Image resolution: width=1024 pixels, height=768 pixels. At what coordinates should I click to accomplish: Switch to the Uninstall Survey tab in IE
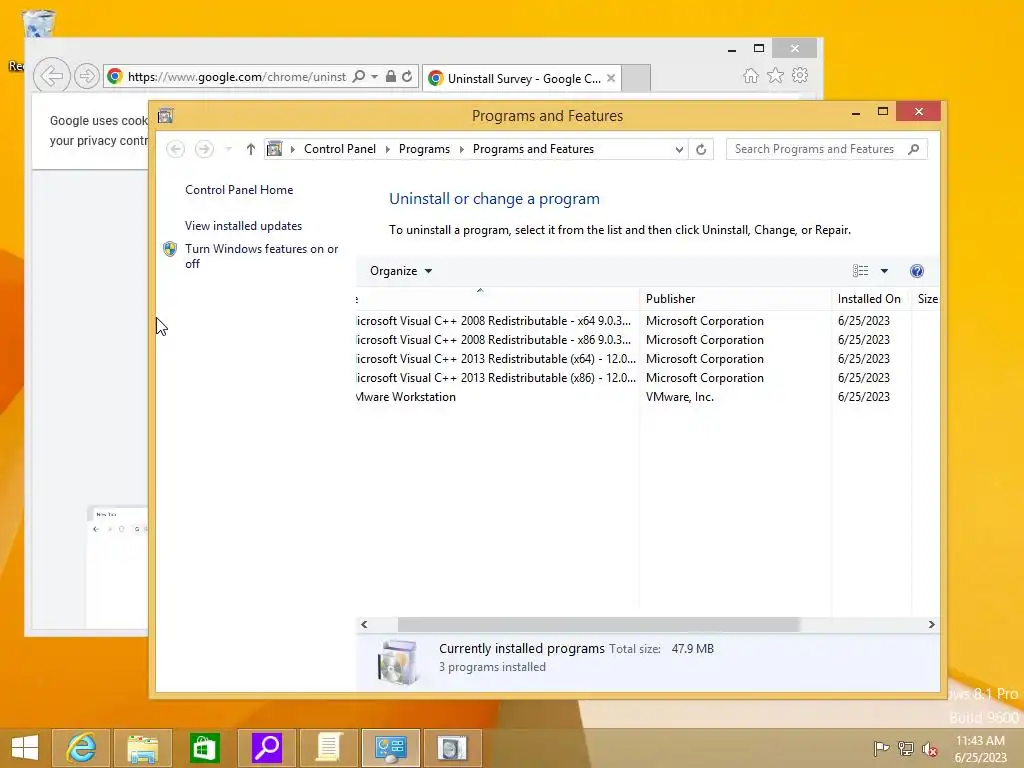pyautogui.click(x=522, y=78)
